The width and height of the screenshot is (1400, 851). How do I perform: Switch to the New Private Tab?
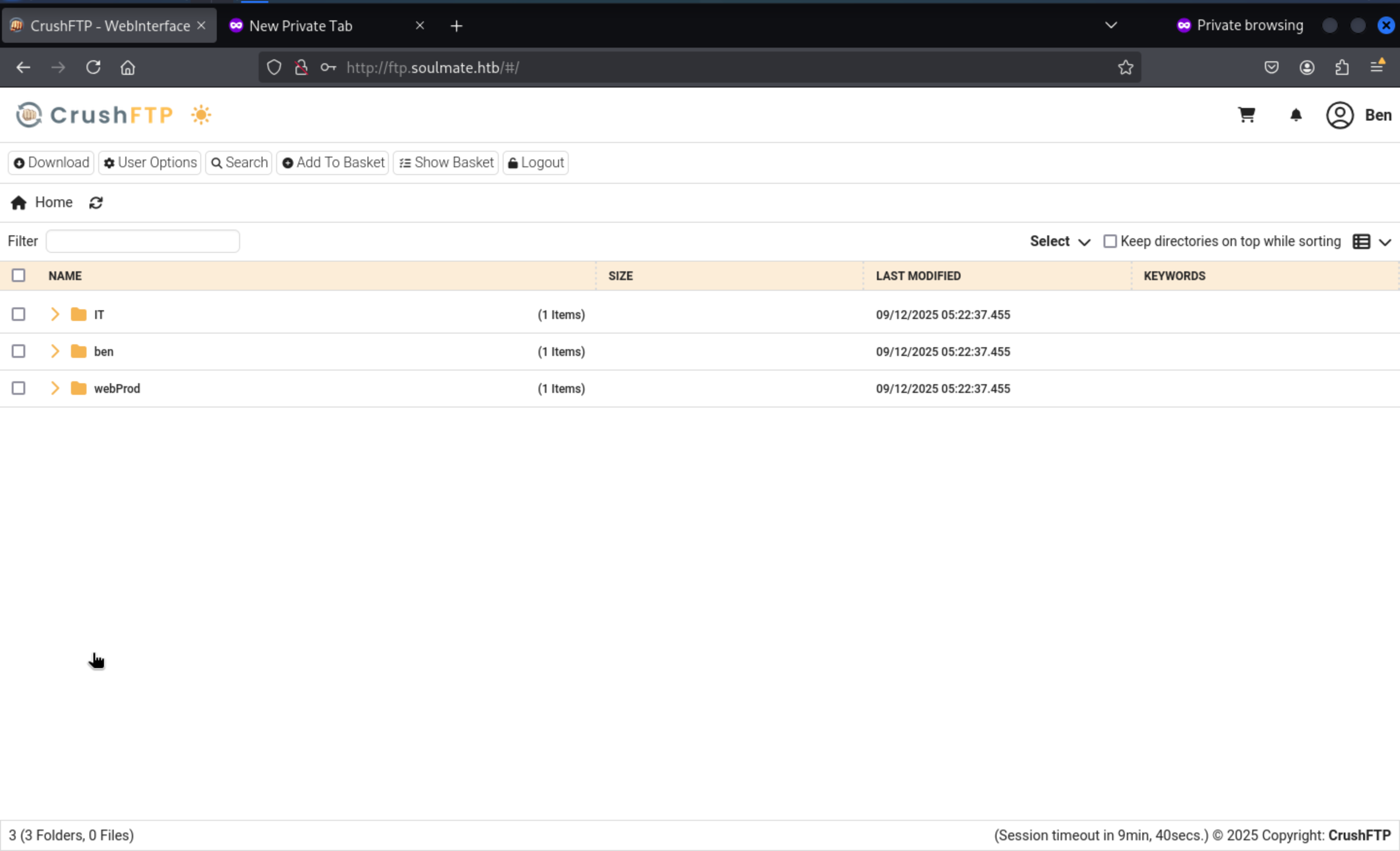[300, 26]
